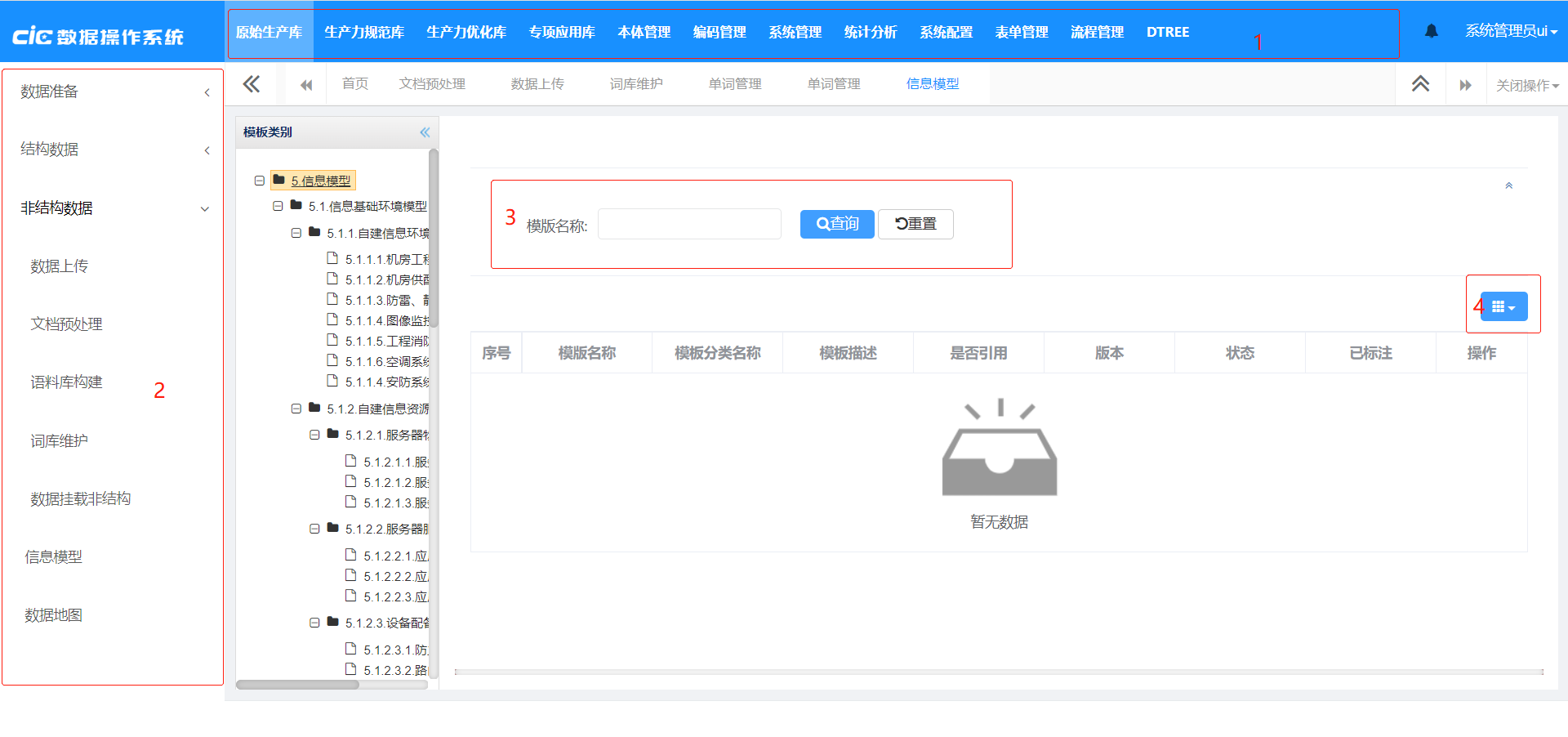Click the 查询 search button
Screen dimensions: 1568x737
(x=837, y=224)
